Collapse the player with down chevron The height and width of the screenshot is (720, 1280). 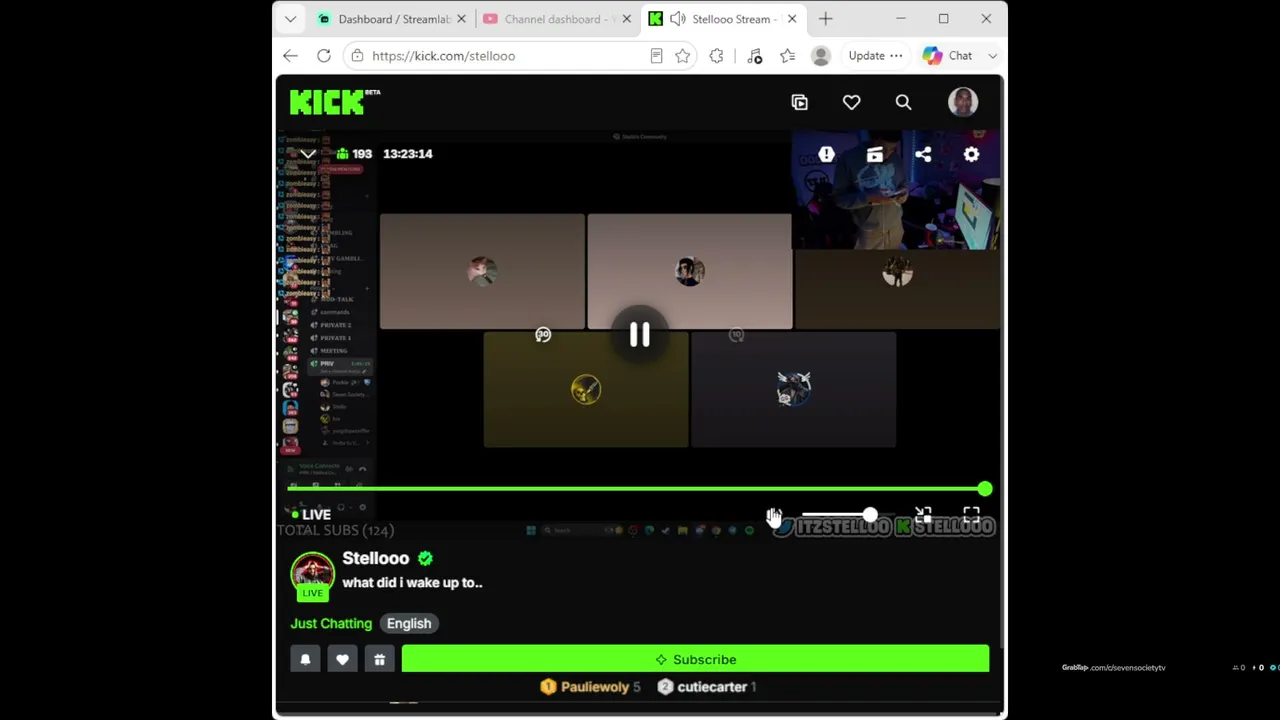(307, 154)
